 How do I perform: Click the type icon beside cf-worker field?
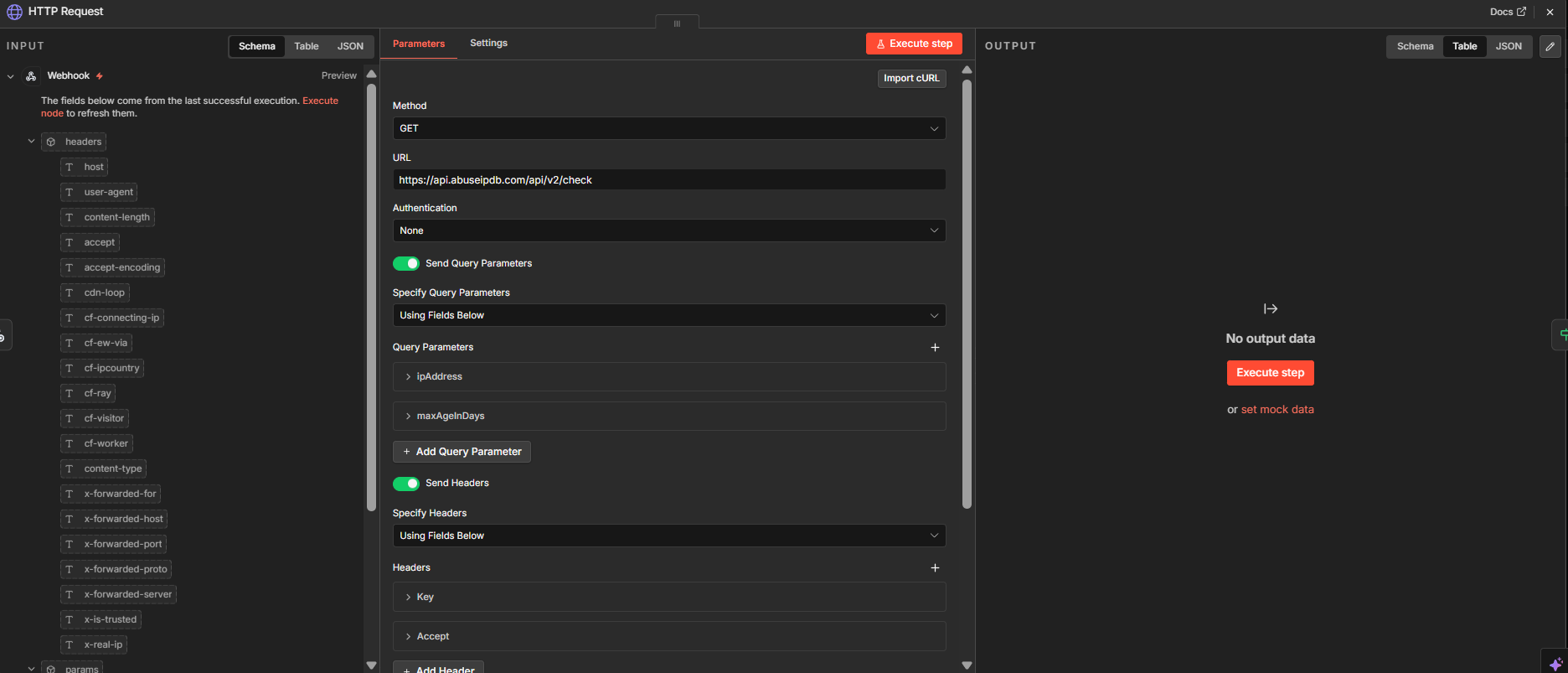tap(70, 444)
